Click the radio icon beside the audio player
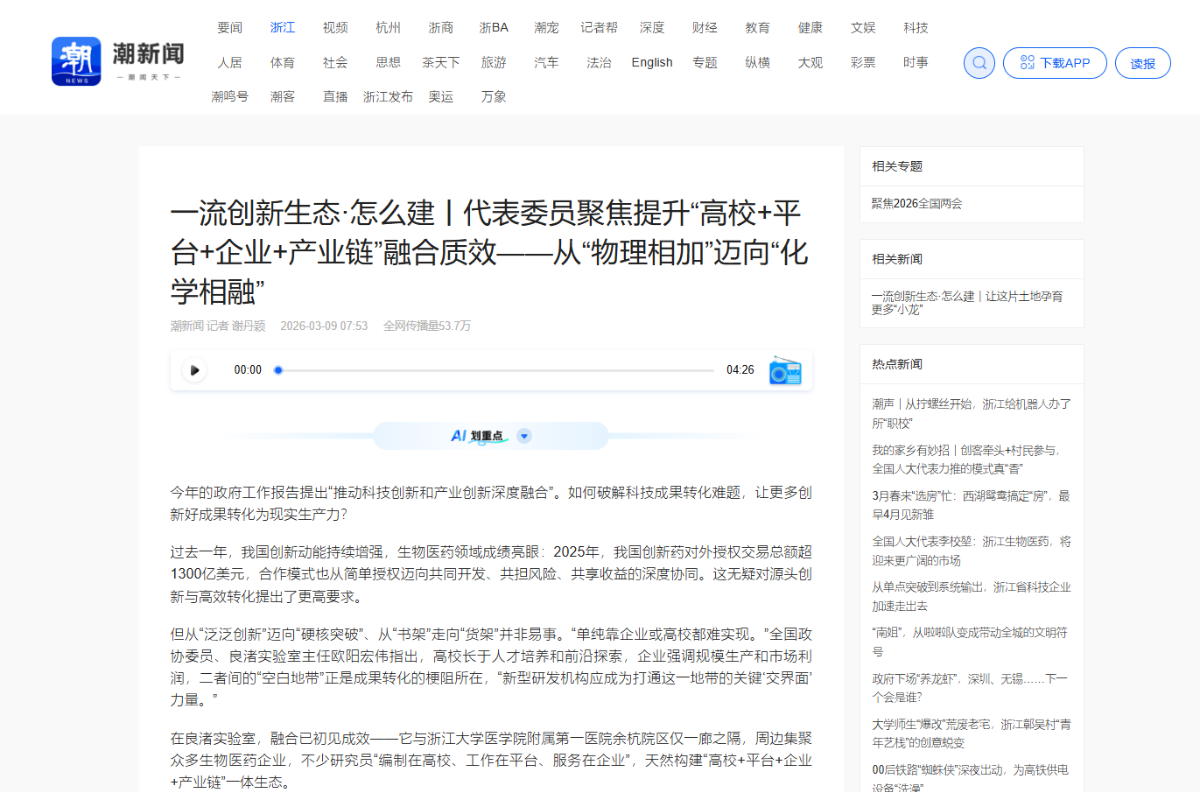The height and width of the screenshot is (792, 1200). (785, 370)
